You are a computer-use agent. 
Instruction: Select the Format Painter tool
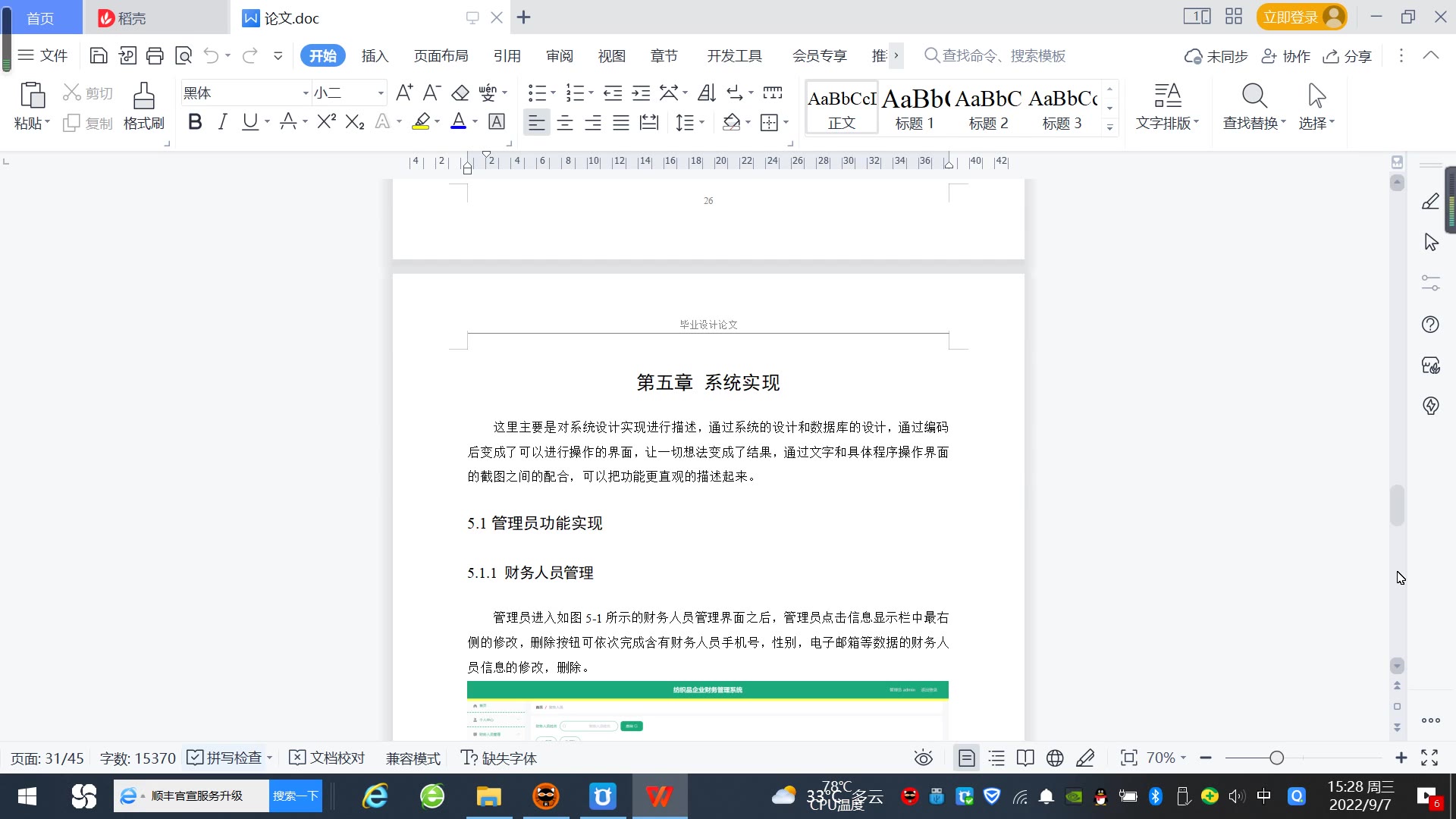[x=144, y=106]
